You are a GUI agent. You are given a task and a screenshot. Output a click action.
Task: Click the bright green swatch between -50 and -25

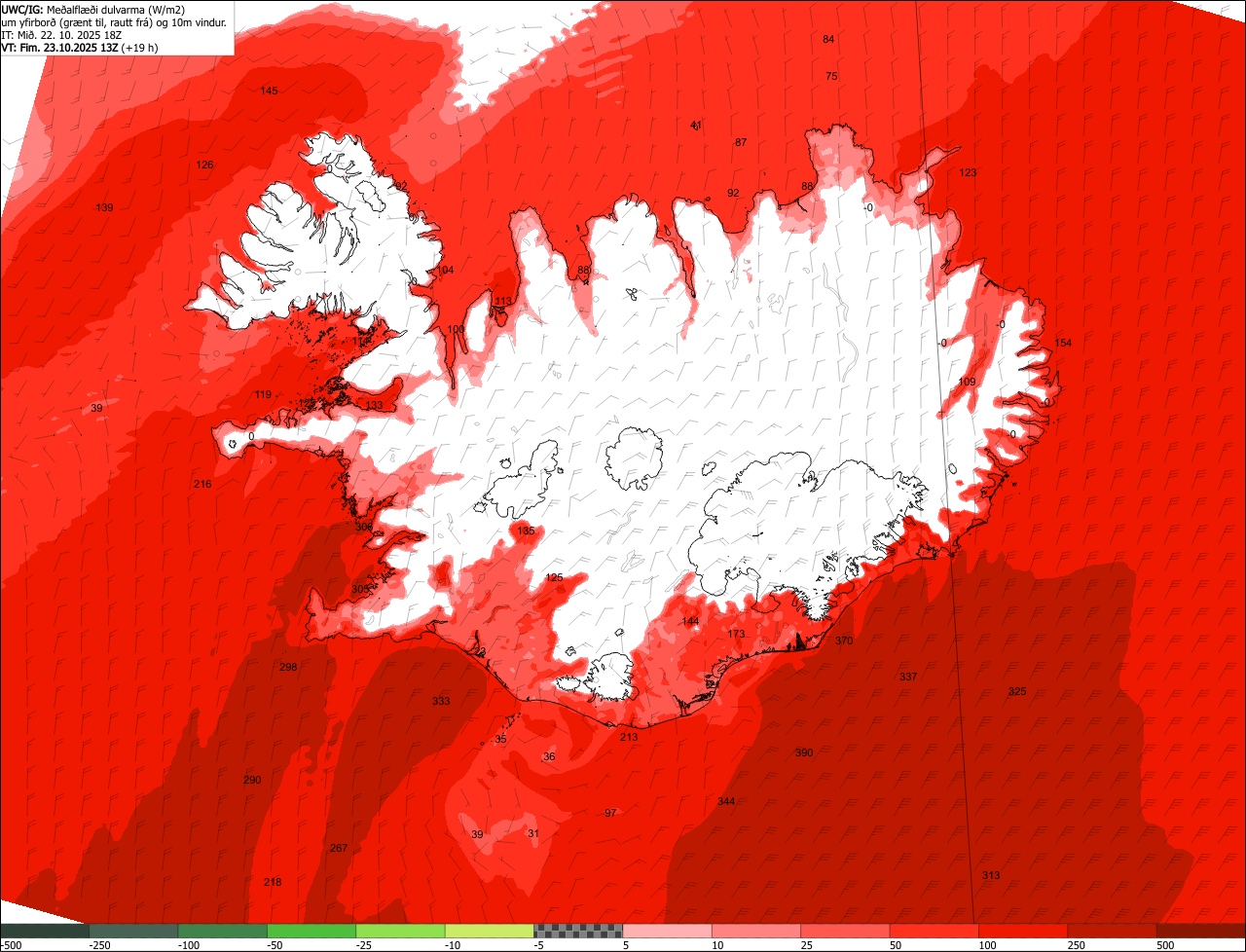click(x=311, y=931)
